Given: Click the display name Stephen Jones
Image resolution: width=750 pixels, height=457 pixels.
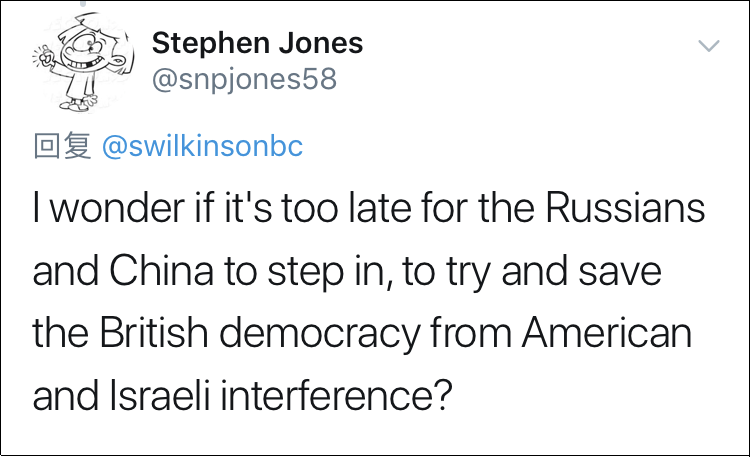Looking at the screenshot, I should click(x=257, y=43).
